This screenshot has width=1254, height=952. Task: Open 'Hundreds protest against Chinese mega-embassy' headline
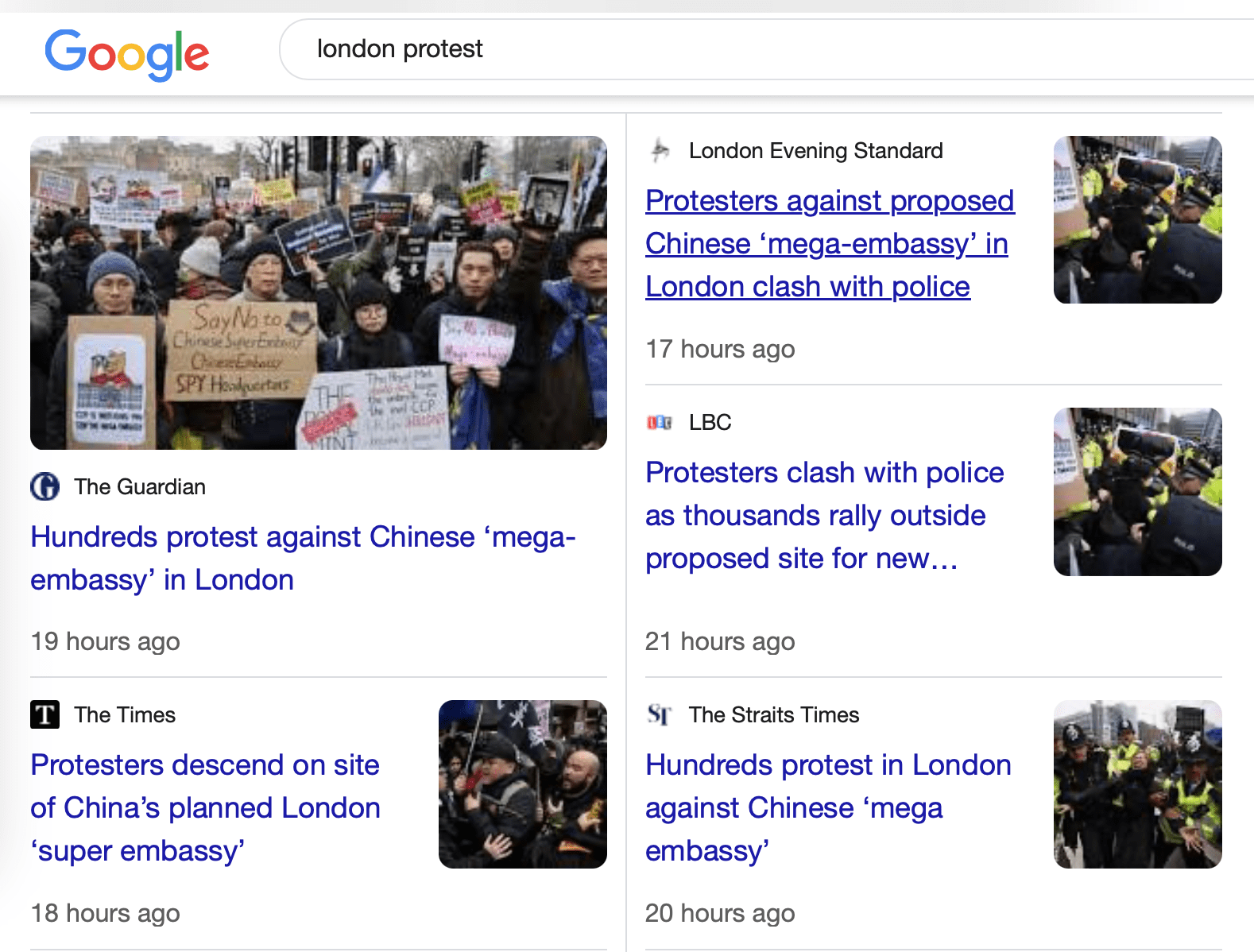[x=302, y=558]
